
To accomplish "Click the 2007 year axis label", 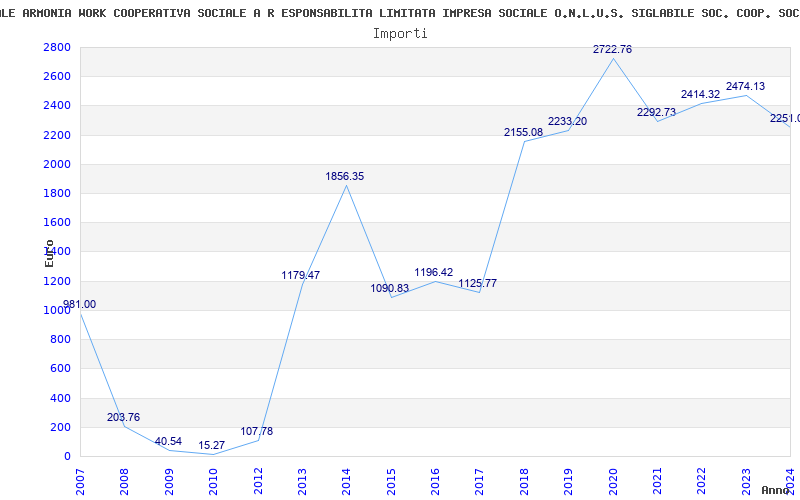I will [x=80, y=481].
